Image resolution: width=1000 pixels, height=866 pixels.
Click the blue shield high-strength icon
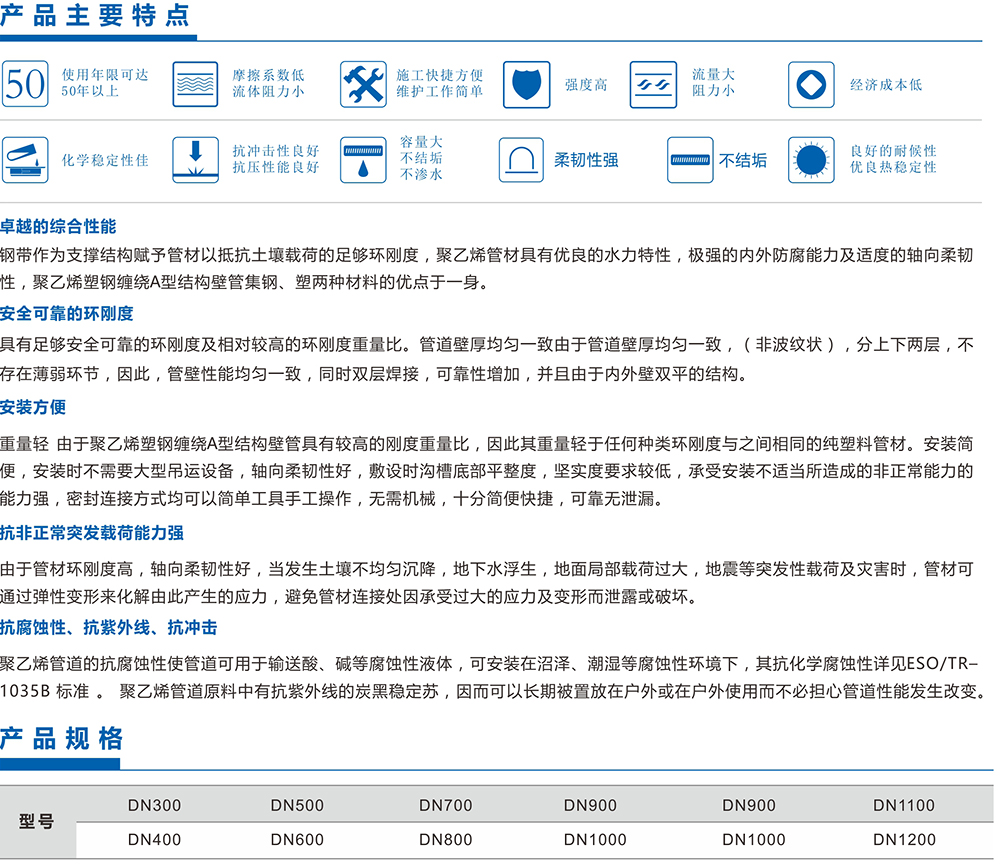coord(525,84)
